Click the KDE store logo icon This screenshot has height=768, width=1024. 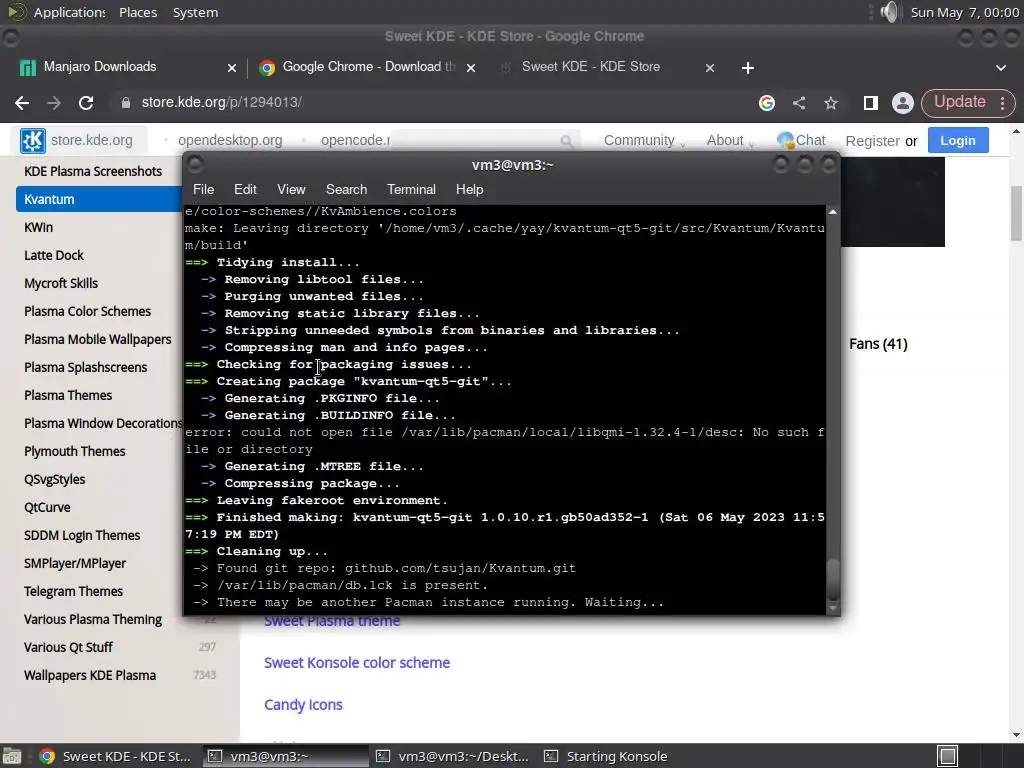click(33, 140)
